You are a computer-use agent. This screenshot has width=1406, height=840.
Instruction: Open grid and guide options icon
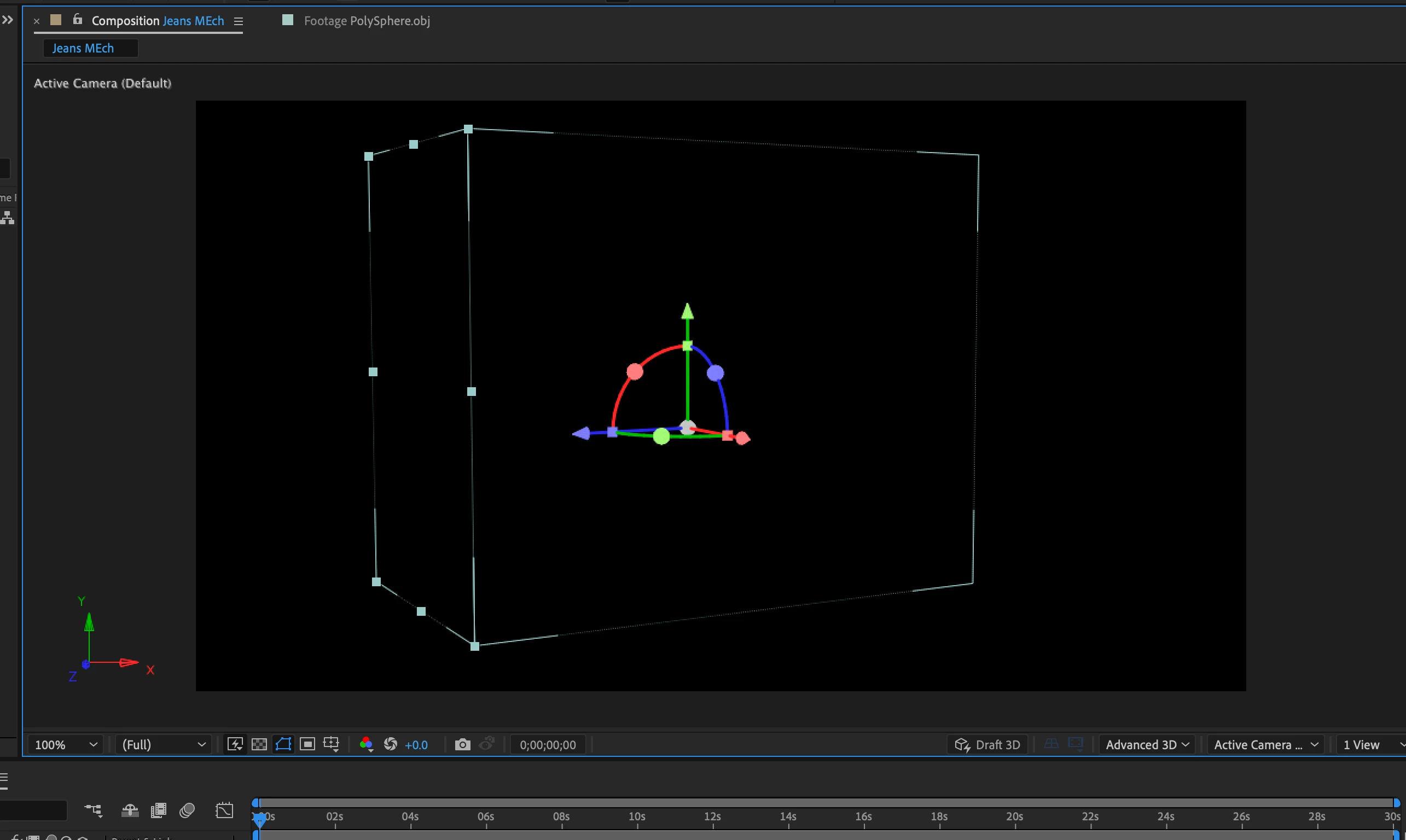(331, 744)
